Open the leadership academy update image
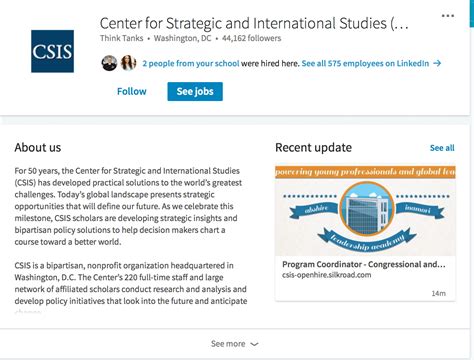The height and width of the screenshot is (360, 474). pos(365,211)
